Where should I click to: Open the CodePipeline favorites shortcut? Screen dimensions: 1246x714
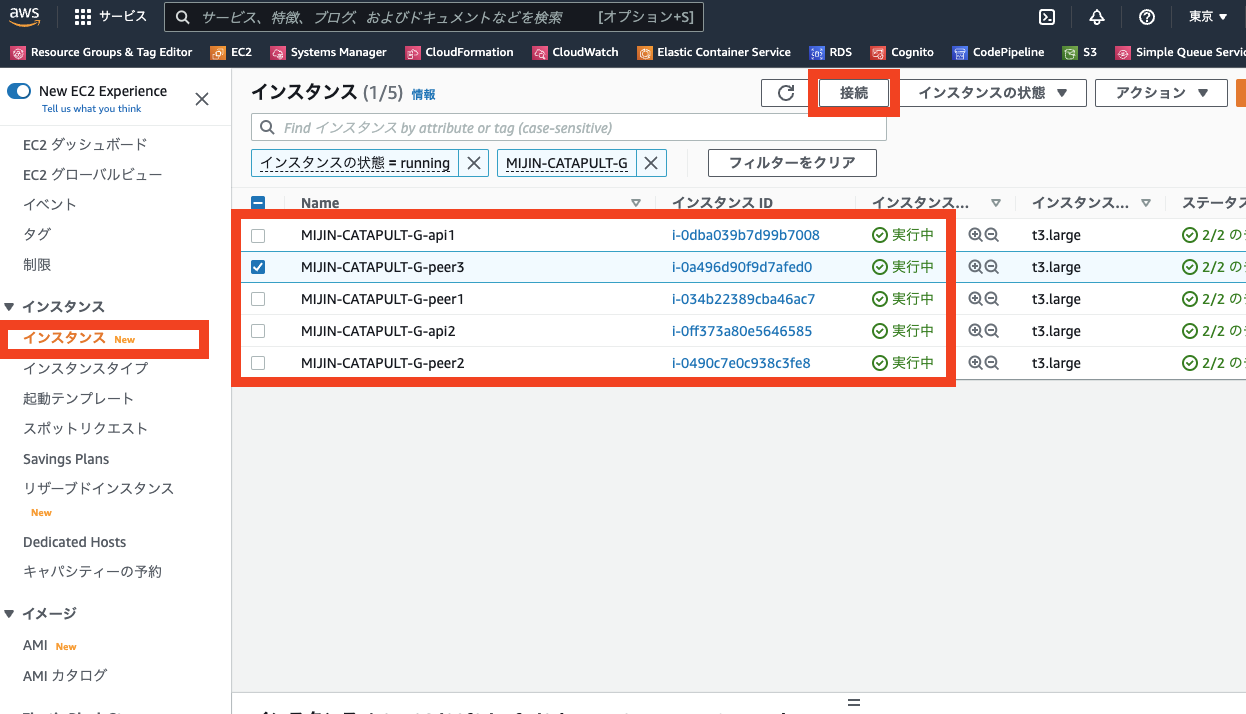[998, 52]
